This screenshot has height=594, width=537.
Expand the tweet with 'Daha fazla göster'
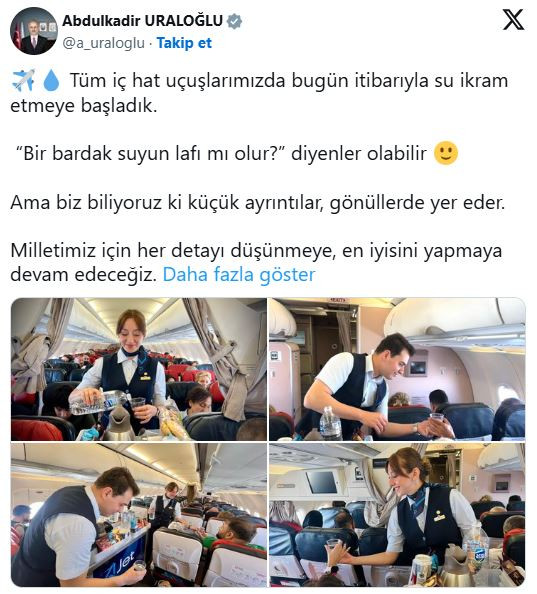(239, 275)
